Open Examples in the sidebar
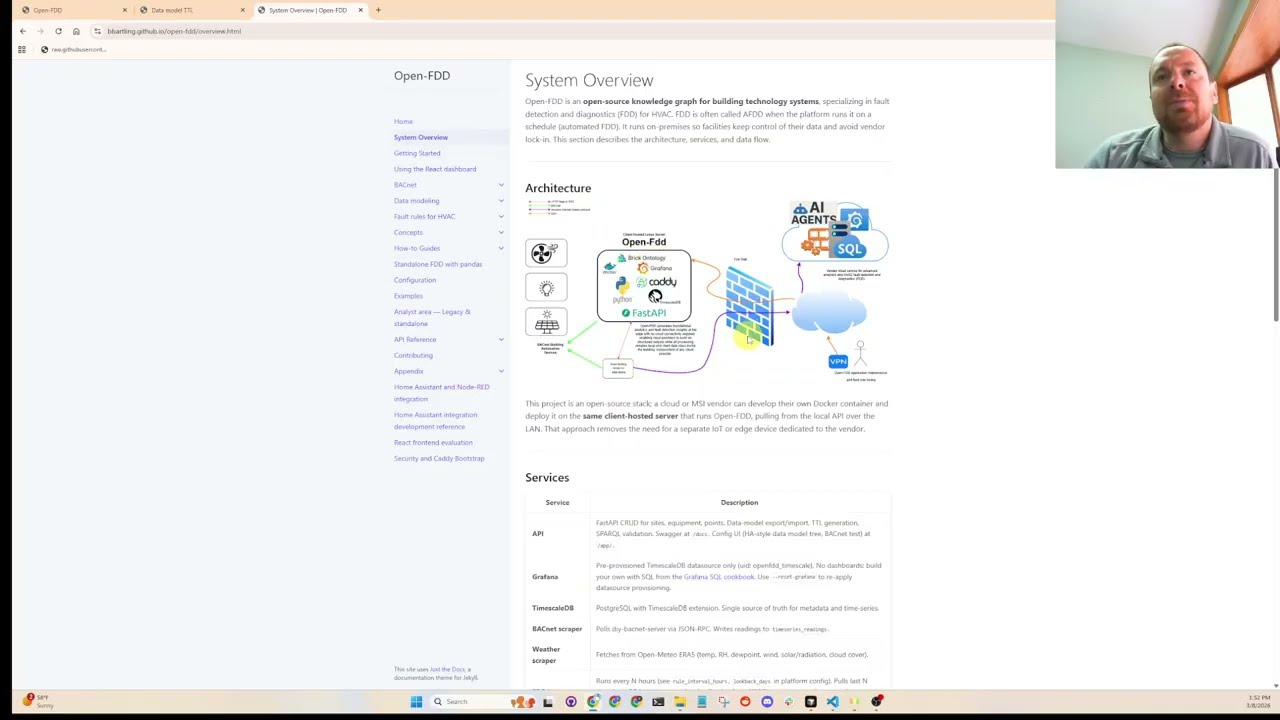1280x720 pixels. coord(408,296)
